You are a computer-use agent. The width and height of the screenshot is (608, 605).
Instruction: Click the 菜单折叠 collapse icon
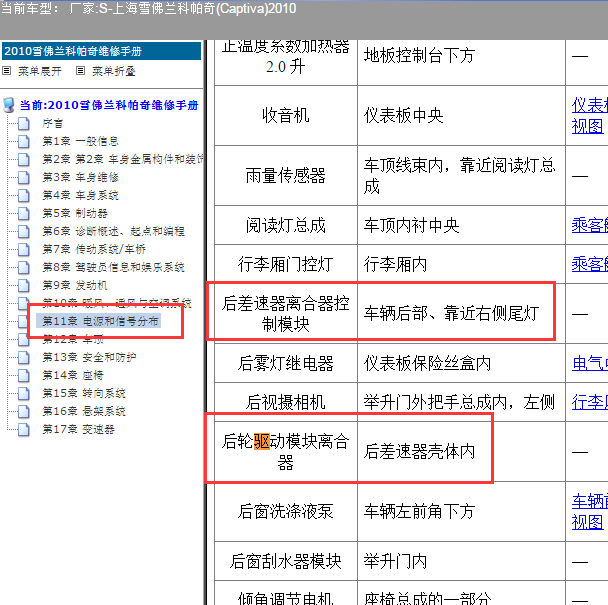[80, 71]
